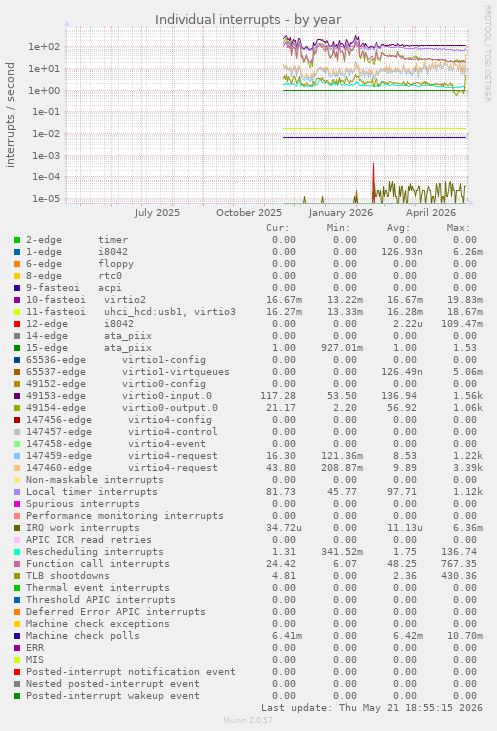The width and height of the screenshot is (497, 731).
Task: Click the 15-edge ata_piix legend label
Action: click(x=89, y=348)
